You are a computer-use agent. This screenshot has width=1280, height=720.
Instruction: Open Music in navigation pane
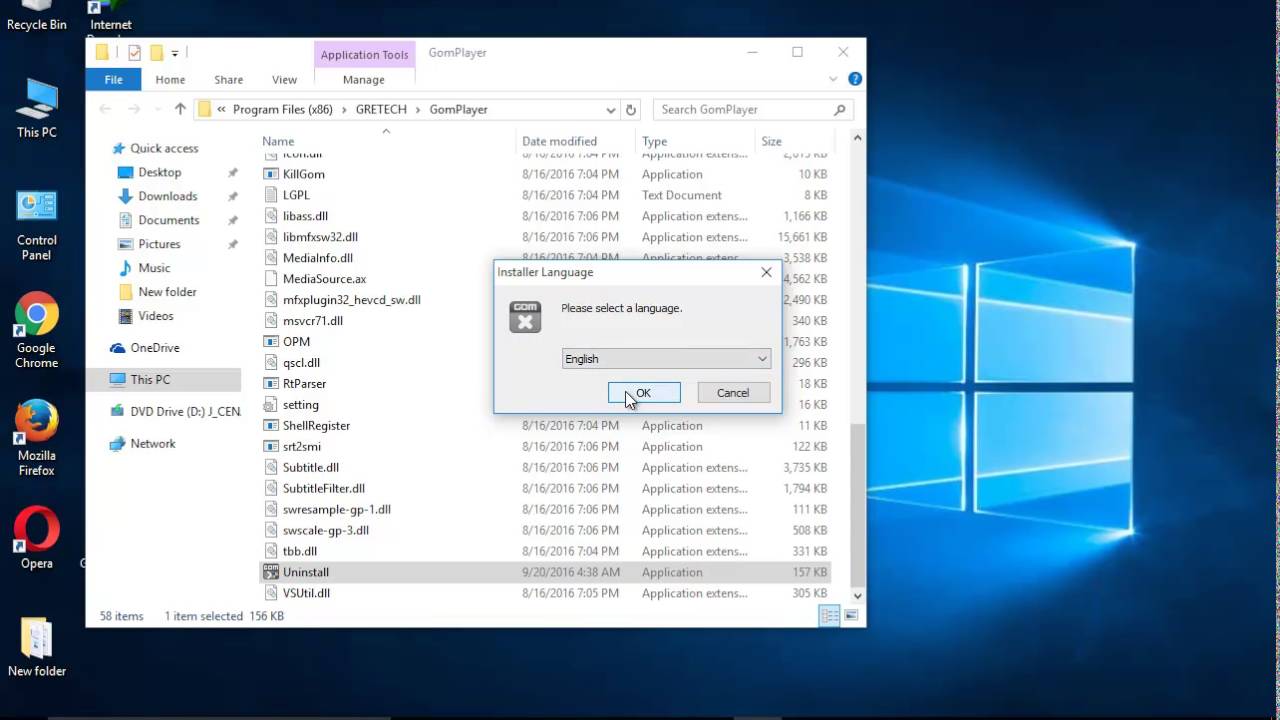[154, 268]
